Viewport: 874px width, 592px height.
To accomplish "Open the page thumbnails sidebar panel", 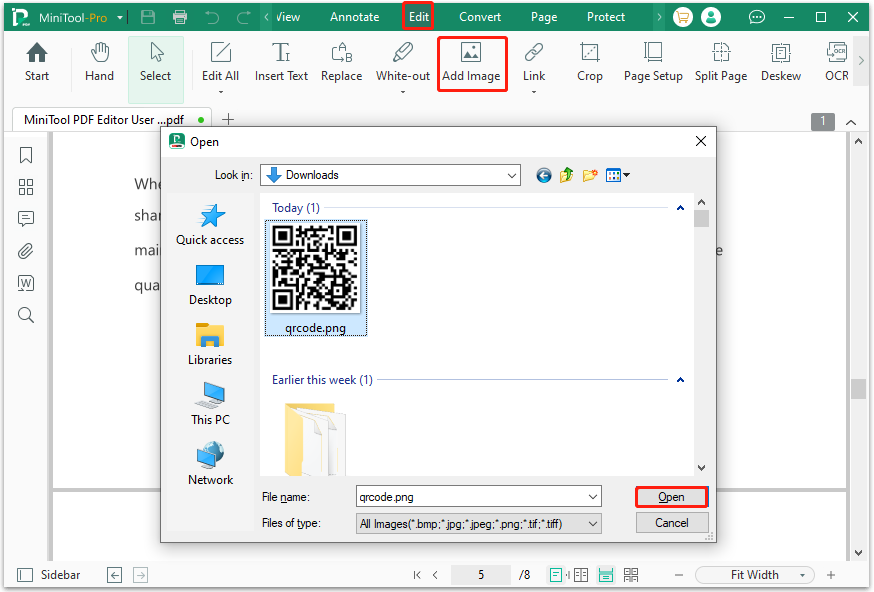I will pyautogui.click(x=26, y=187).
